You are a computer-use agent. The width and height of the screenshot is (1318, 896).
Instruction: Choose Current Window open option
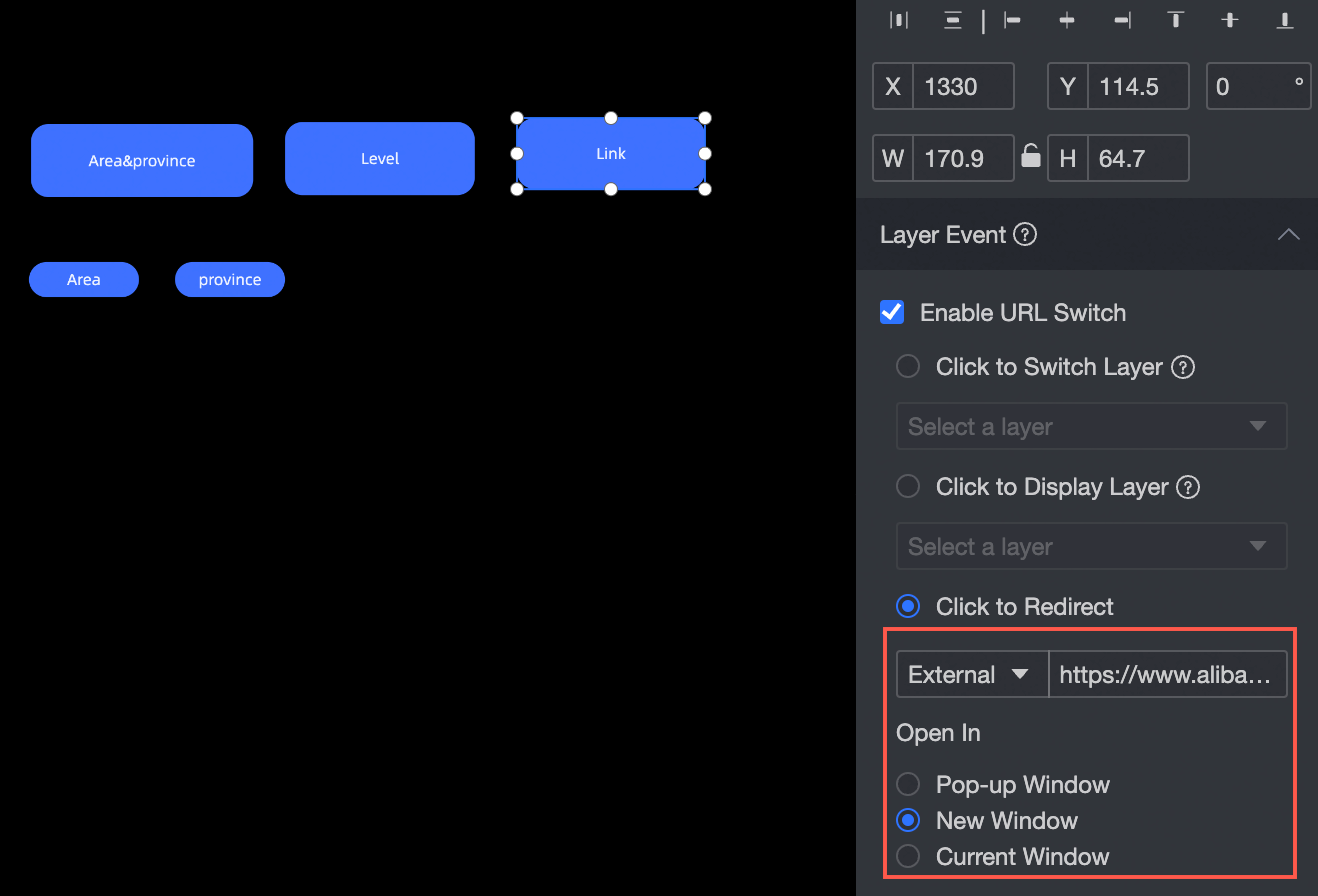pyautogui.click(x=908, y=856)
